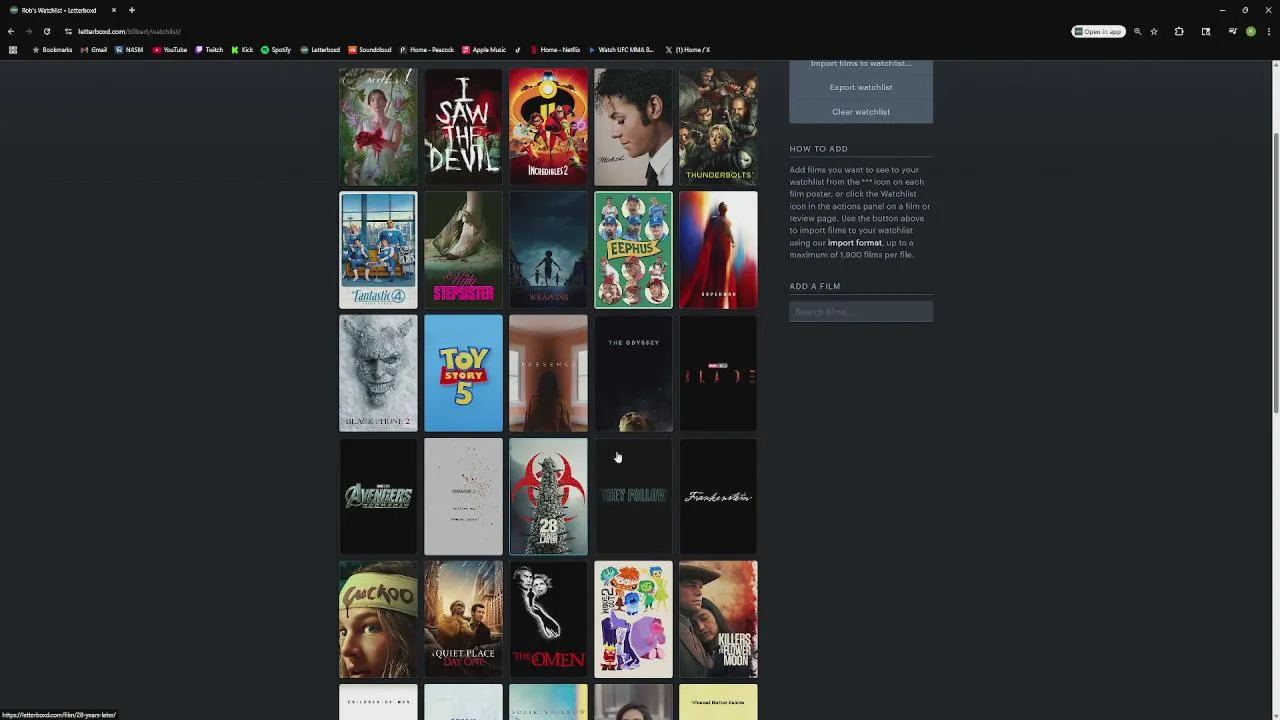Image resolution: width=1280 pixels, height=720 pixels.
Task: Open the I Saw the Devil poster
Action: coord(463,127)
